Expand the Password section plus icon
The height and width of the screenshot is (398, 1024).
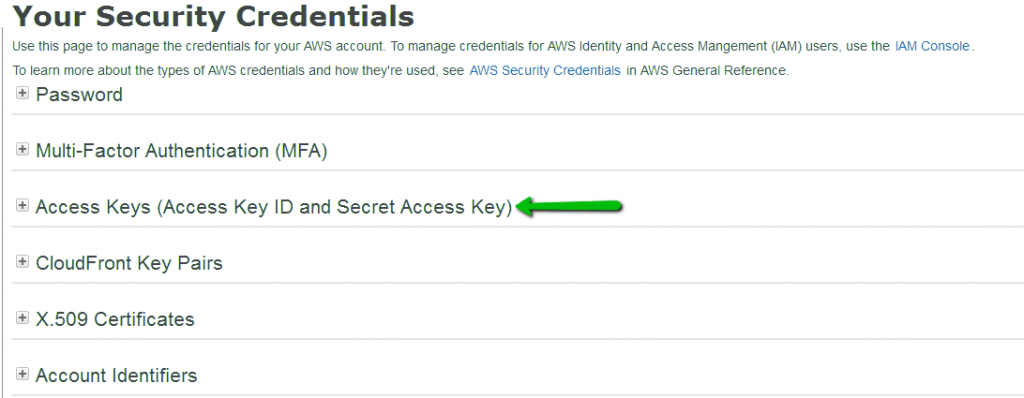coord(23,94)
